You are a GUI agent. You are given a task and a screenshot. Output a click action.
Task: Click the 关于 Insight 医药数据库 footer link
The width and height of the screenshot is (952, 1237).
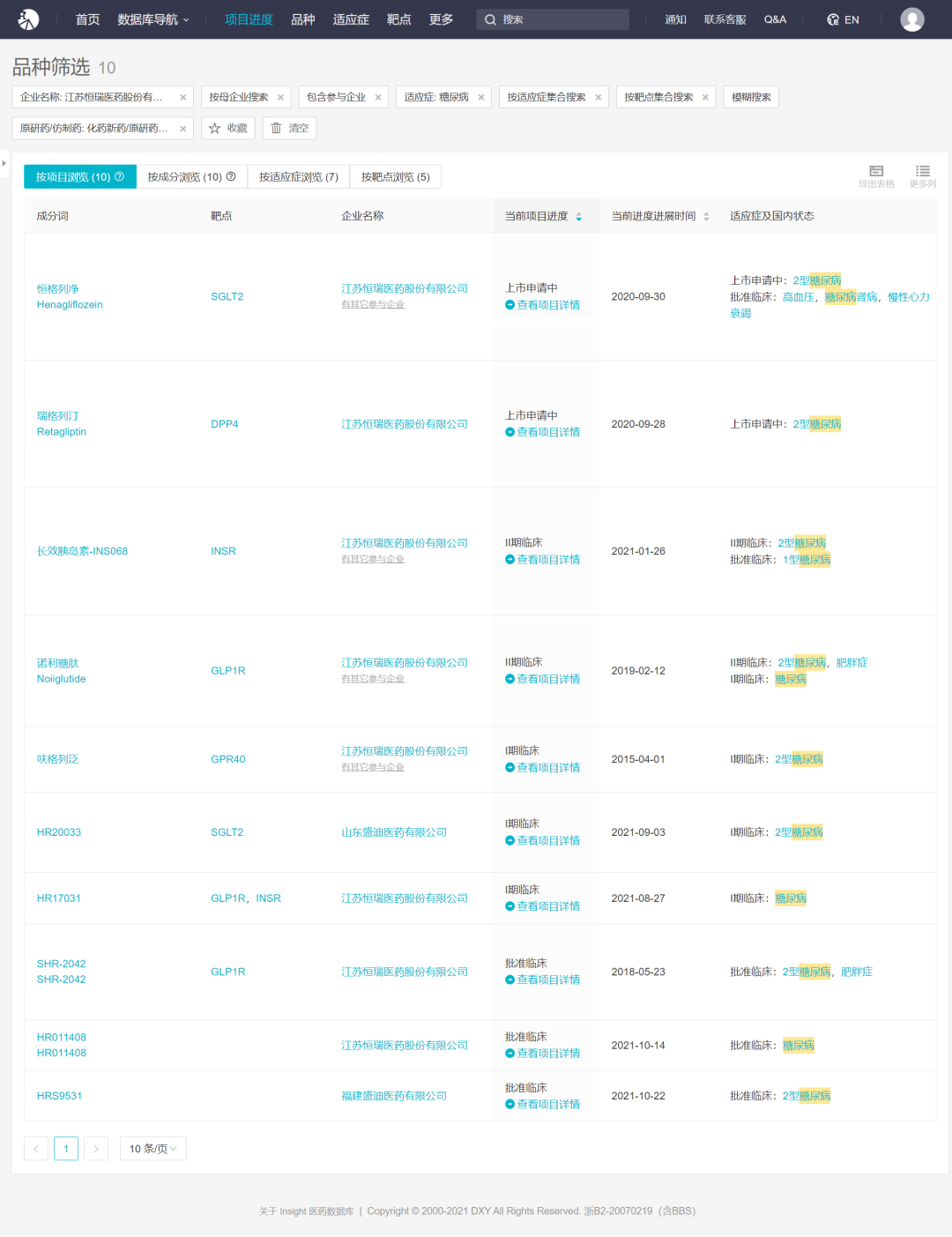[306, 1211]
